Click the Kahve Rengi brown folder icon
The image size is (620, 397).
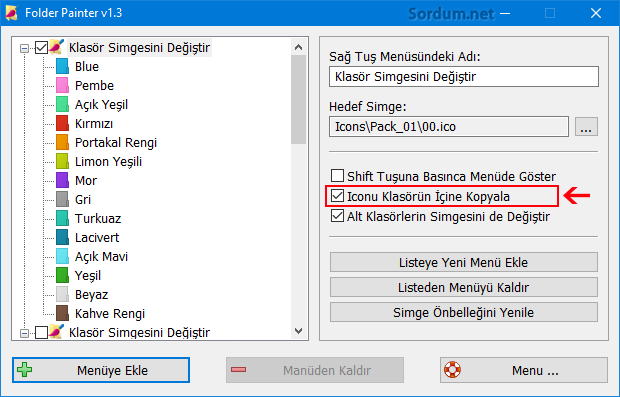[x=62, y=313]
